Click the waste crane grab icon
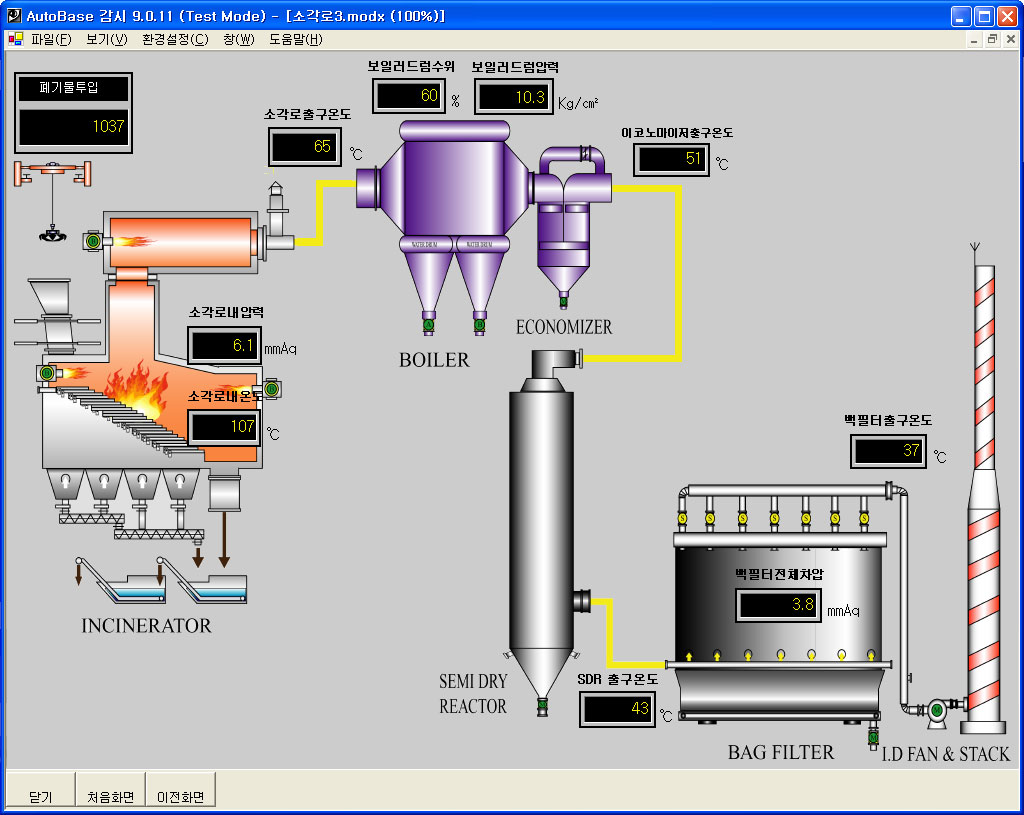The image size is (1024, 815). pyautogui.click(x=47, y=234)
